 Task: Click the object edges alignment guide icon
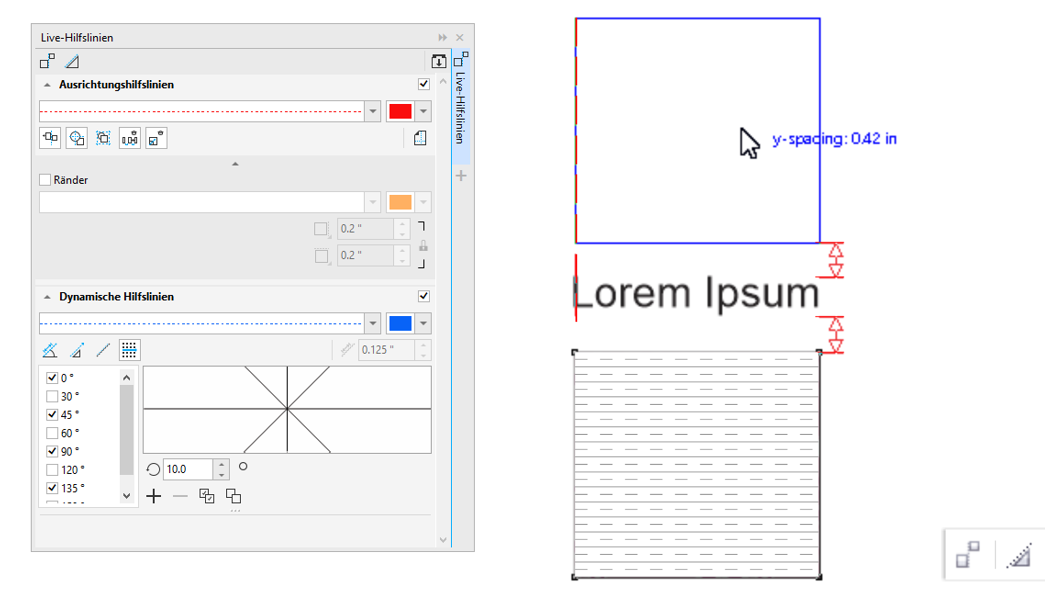coord(50,139)
